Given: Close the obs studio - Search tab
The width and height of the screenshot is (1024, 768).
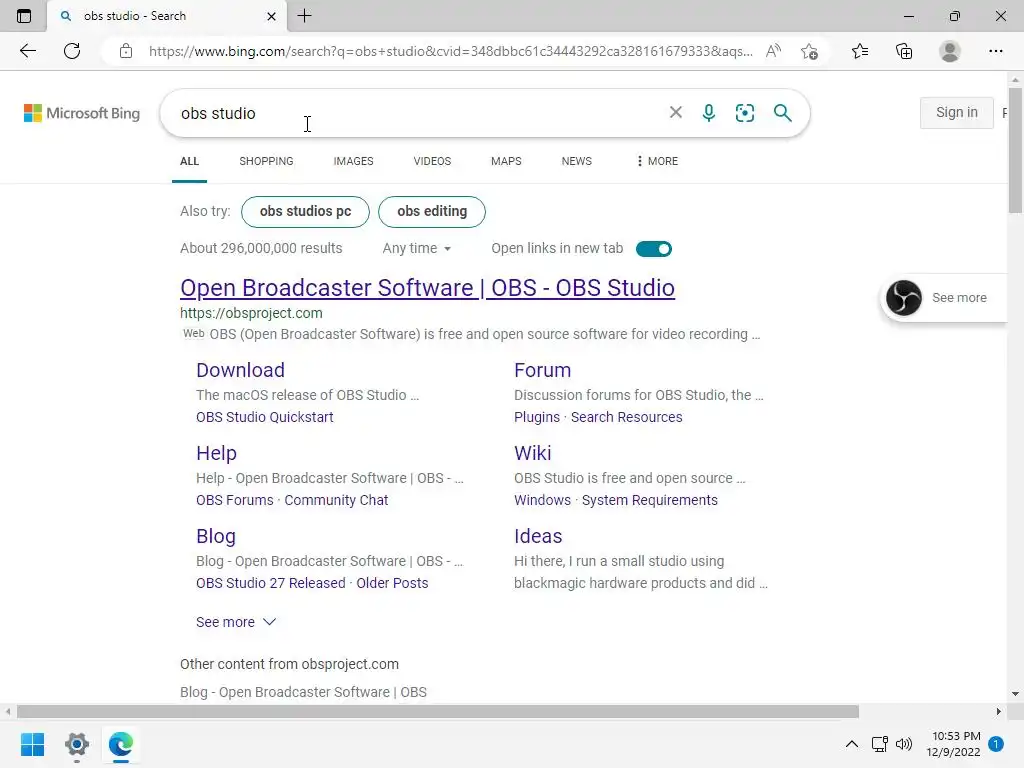Looking at the screenshot, I should point(272,16).
